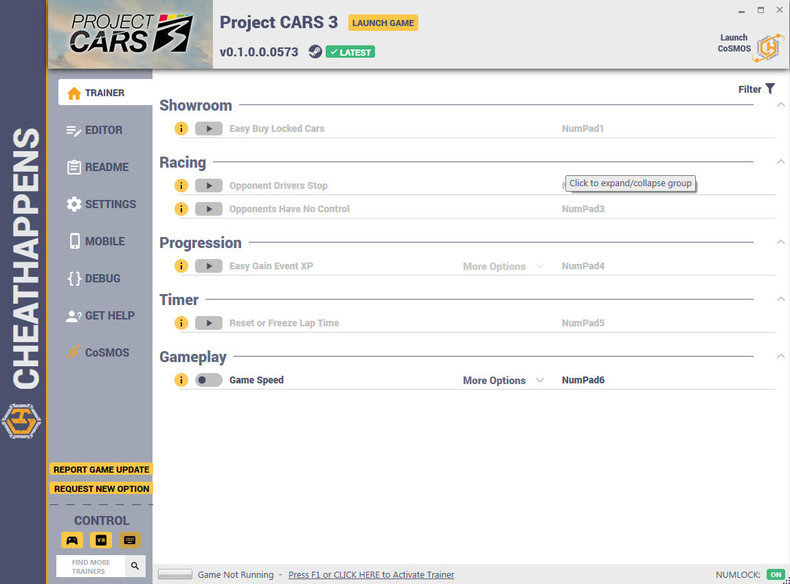Click the Game Speed option label
The height and width of the screenshot is (584, 790).
click(256, 380)
